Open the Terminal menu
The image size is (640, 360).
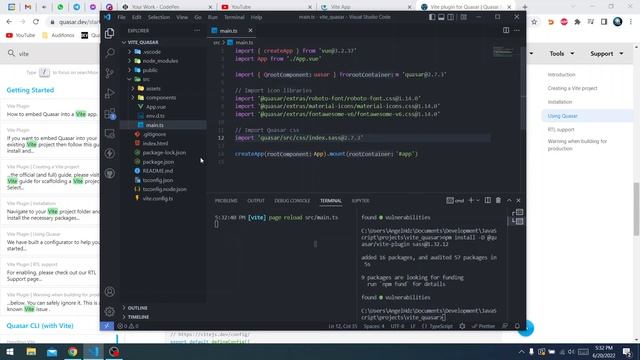[234, 17]
